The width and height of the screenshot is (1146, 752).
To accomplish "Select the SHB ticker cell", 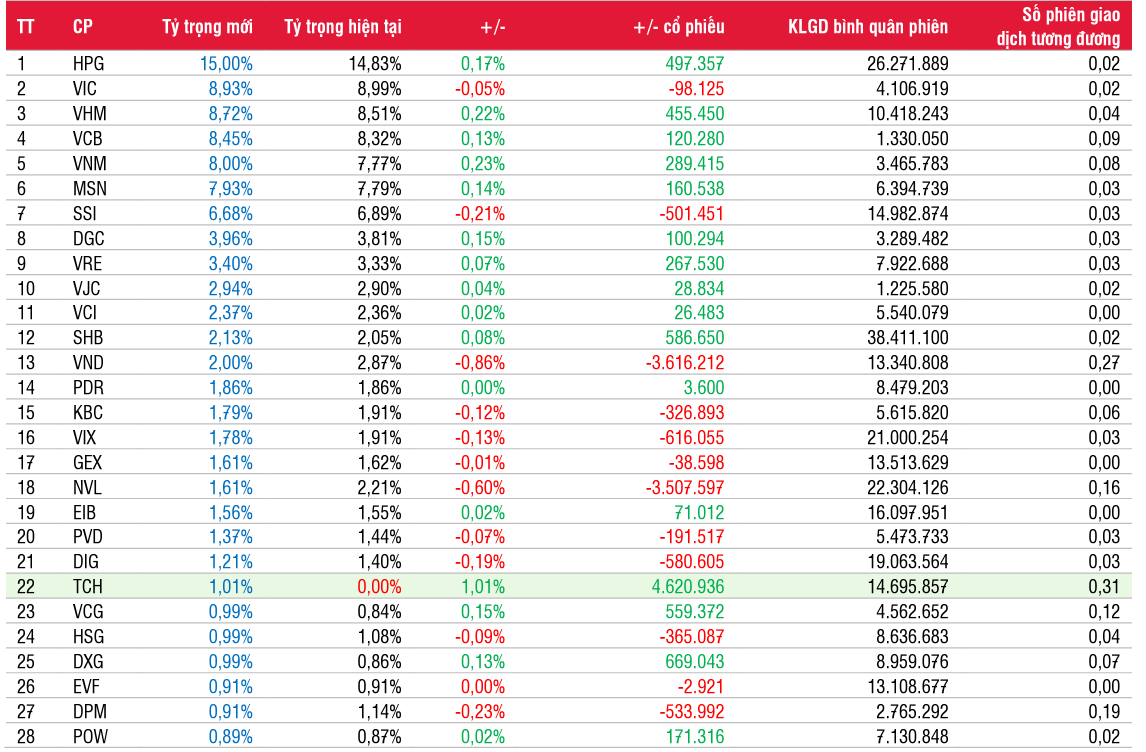I will 88,338.
